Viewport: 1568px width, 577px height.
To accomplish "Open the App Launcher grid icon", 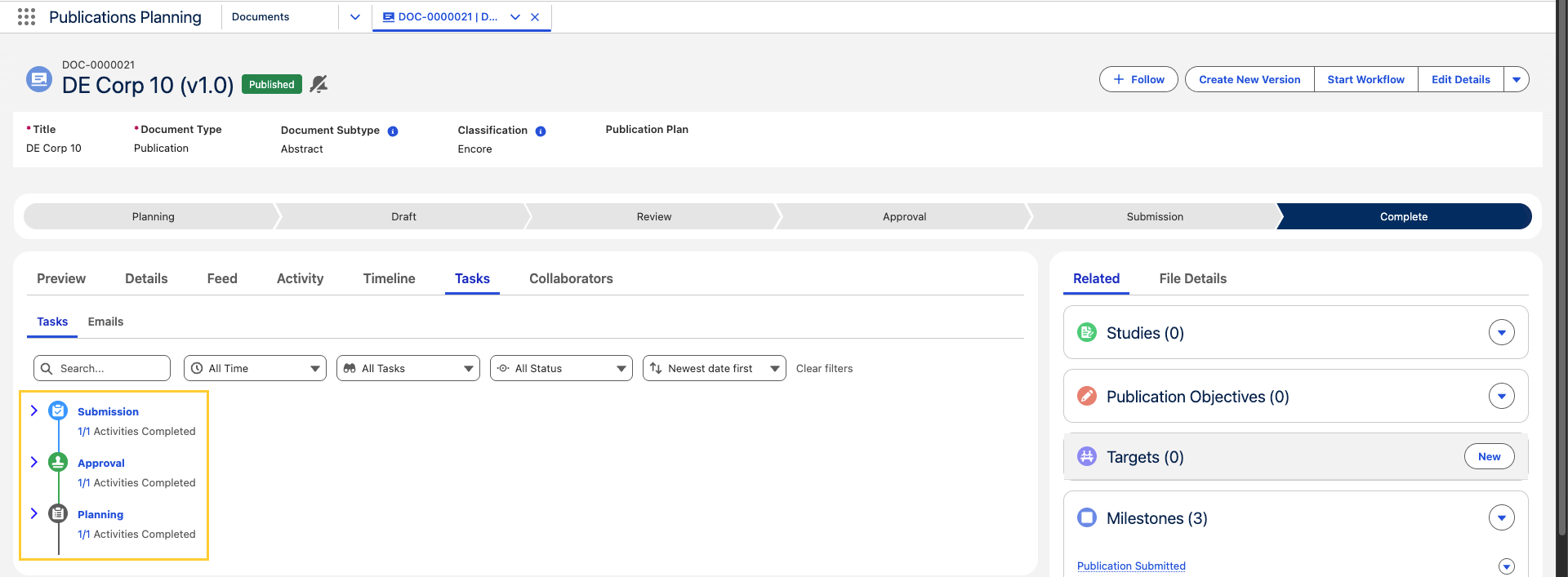I will (26, 17).
